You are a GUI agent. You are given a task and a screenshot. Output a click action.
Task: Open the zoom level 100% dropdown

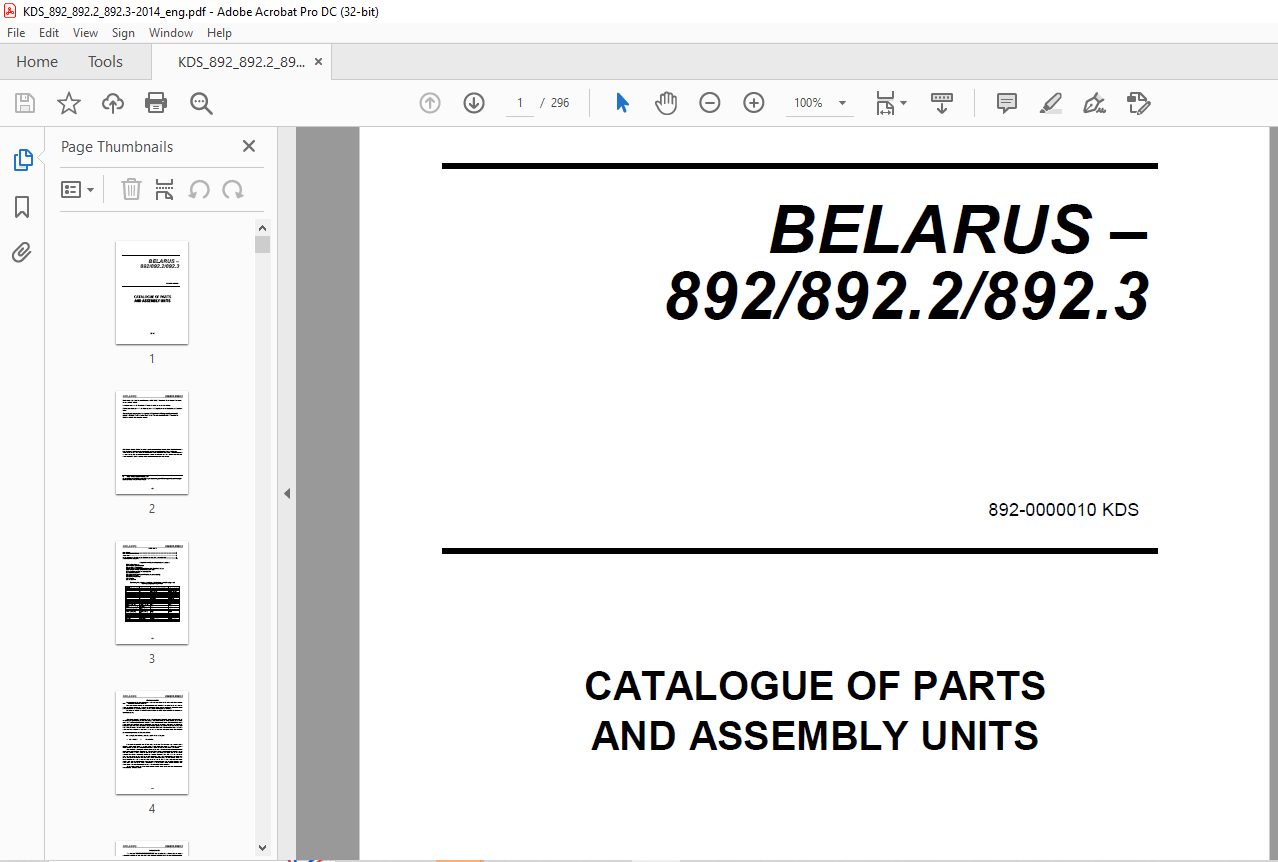[x=819, y=103]
